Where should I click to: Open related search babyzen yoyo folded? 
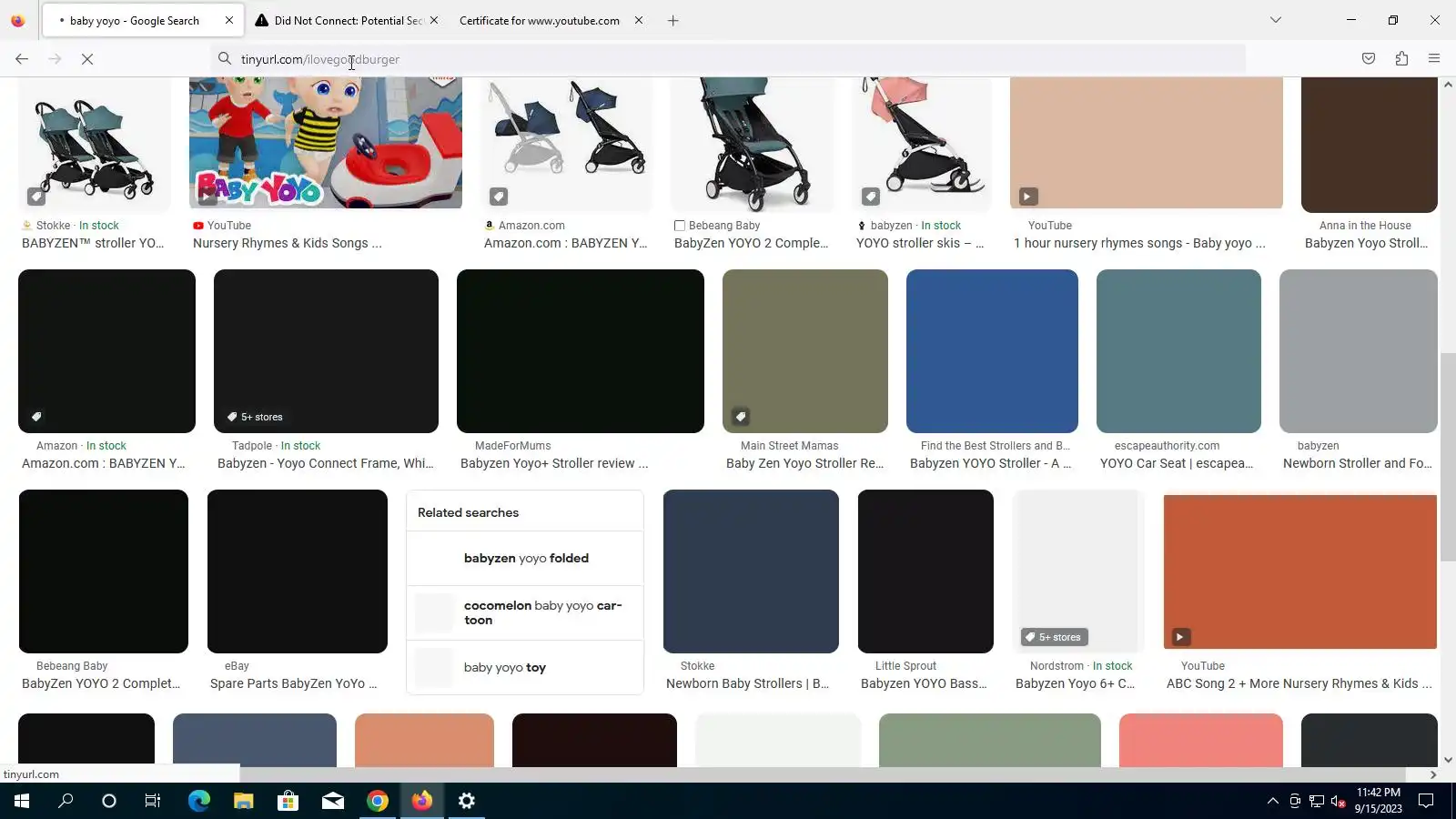click(525, 559)
